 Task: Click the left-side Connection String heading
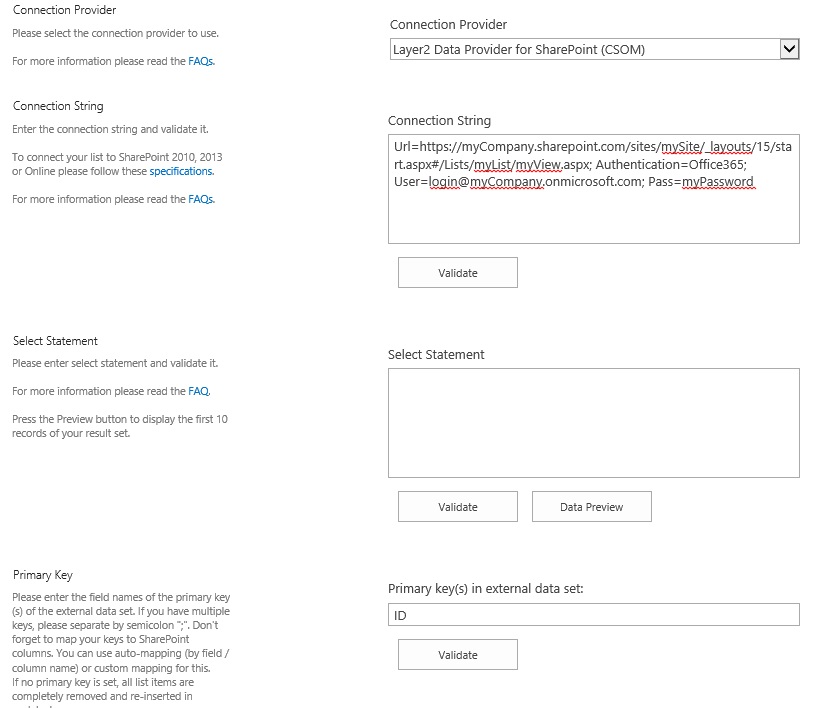pyautogui.click(x=58, y=106)
